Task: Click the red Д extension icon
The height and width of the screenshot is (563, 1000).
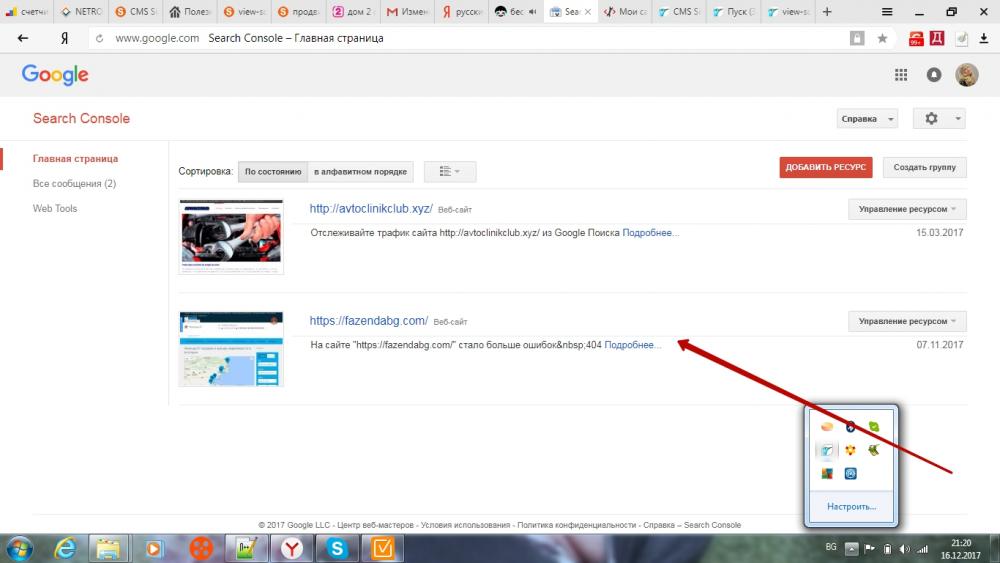Action: [937, 38]
